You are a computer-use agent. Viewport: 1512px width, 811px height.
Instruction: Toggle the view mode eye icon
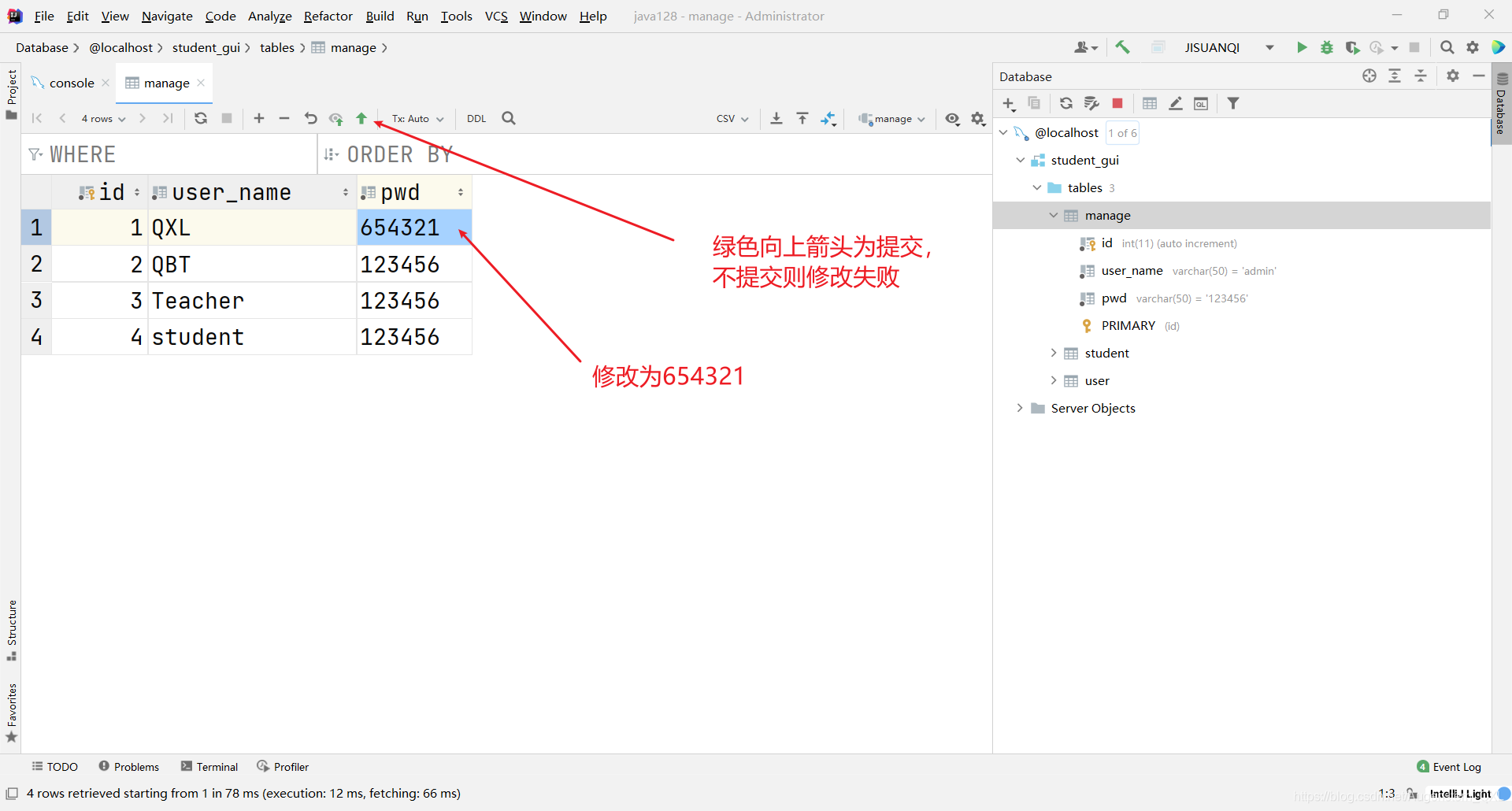point(952,119)
